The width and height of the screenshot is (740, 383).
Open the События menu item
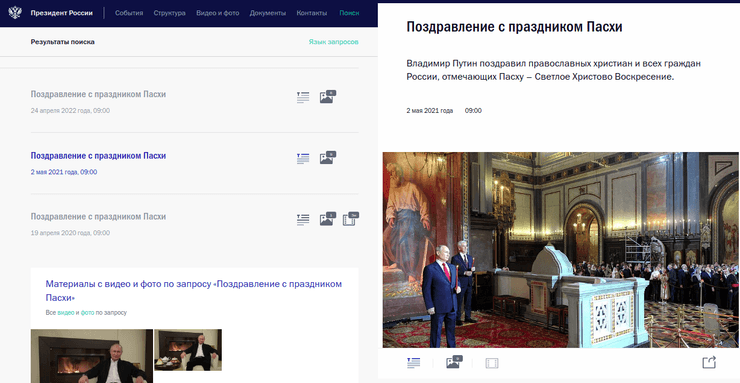point(129,13)
